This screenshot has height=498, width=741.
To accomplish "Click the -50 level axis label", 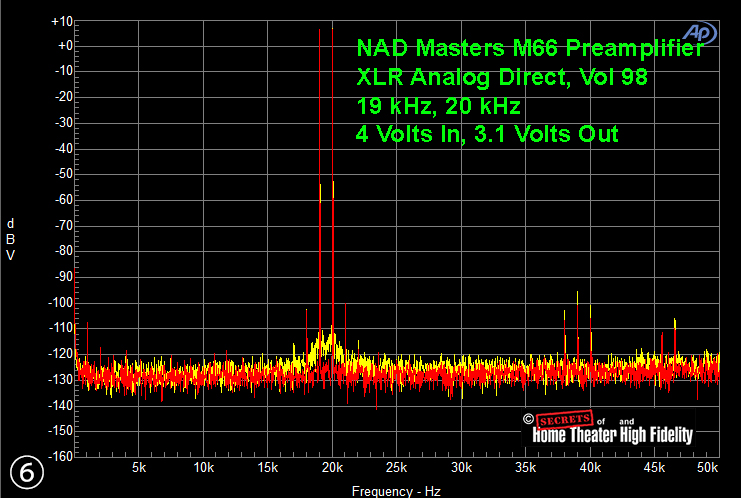I will click(x=63, y=174).
